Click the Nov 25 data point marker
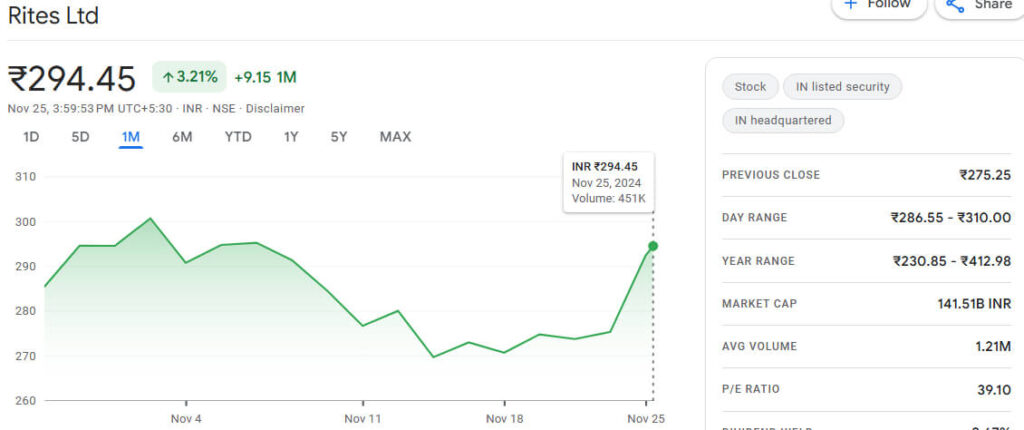The height and width of the screenshot is (430, 1024). 652,246
